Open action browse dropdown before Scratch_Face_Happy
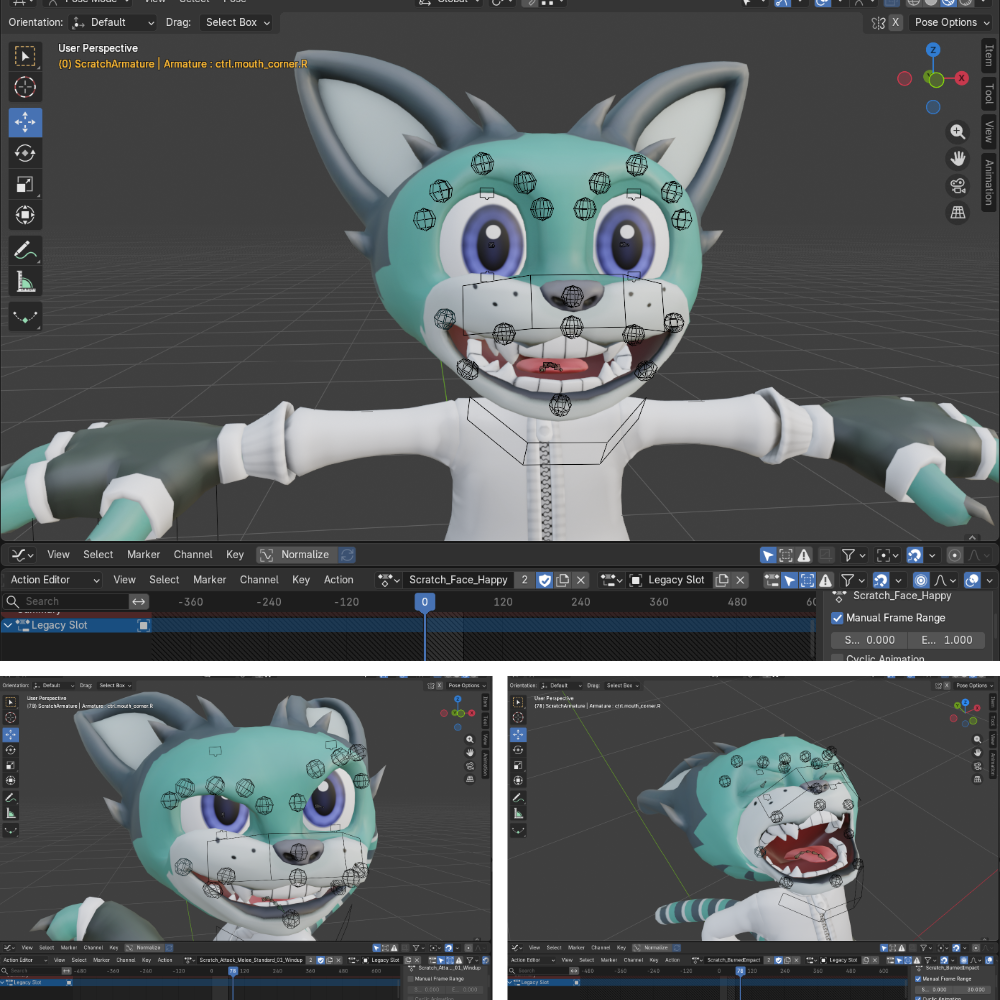Image resolution: width=1000 pixels, height=1000 pixels. pyautogui.click(x=388, y=580)
